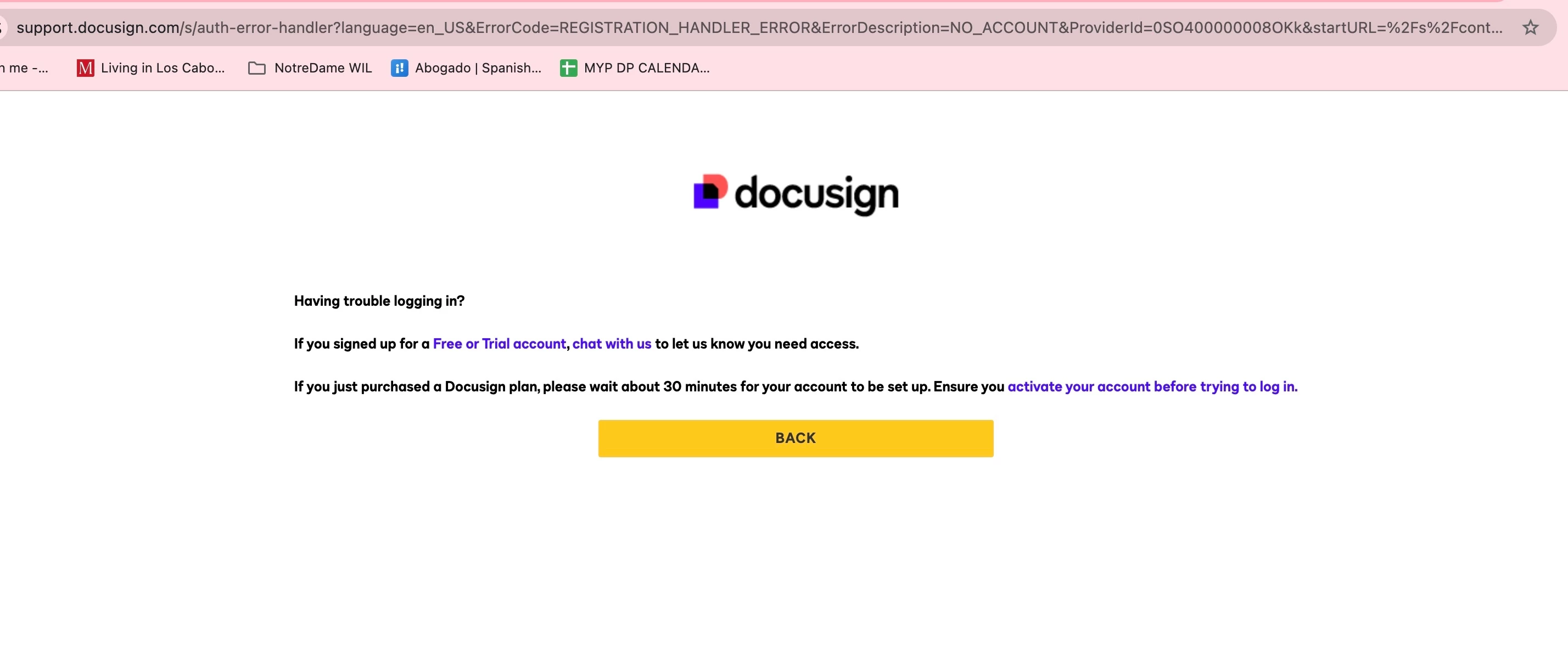The image size is (1568, 662).
Task: Open the NotreDame WIL bookmarks folder label
Action: [x=323, y=68]
